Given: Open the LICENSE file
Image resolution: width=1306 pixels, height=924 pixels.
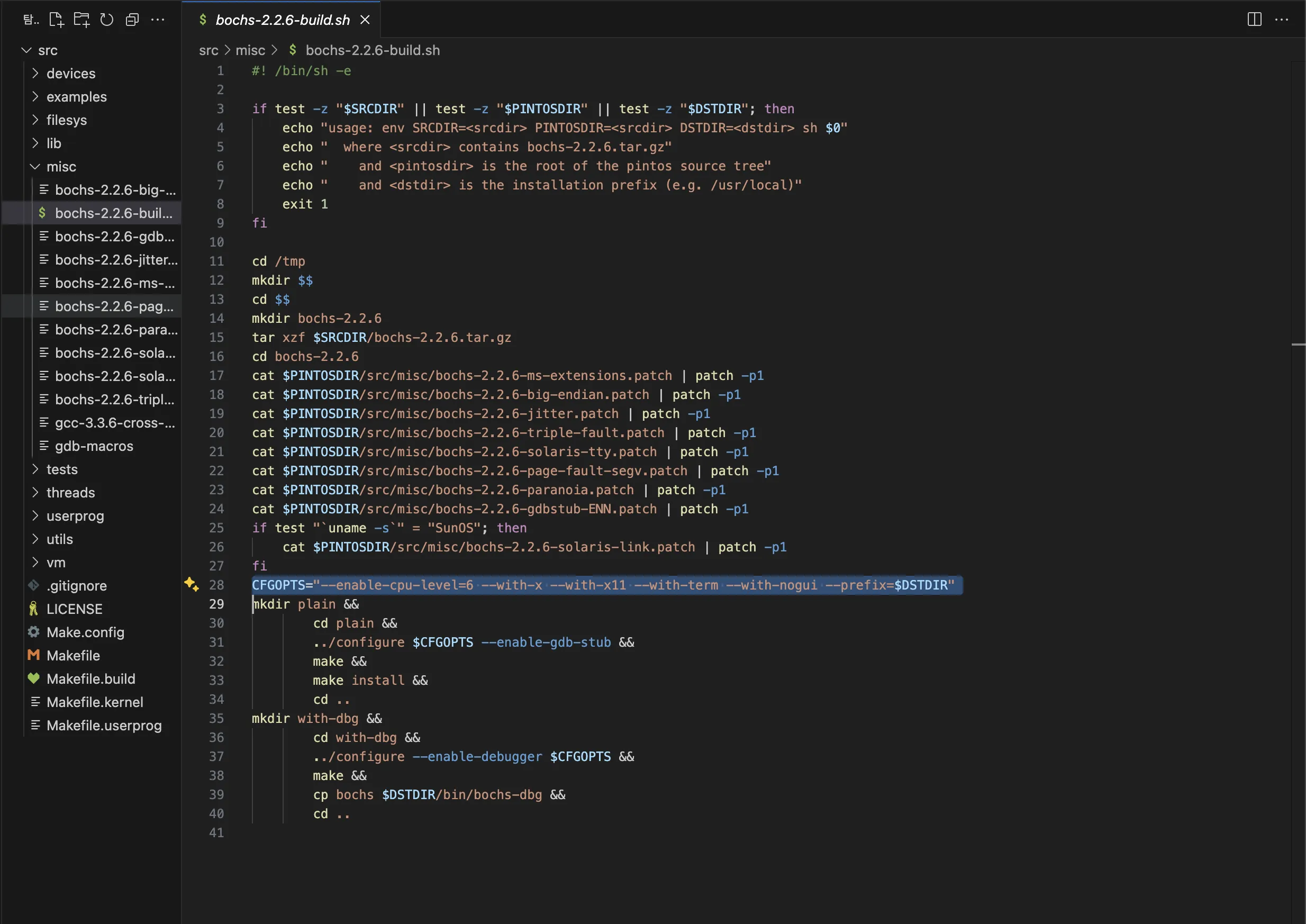Looking at the screenshot, I should pyautogui.click(x=74, y=609).
